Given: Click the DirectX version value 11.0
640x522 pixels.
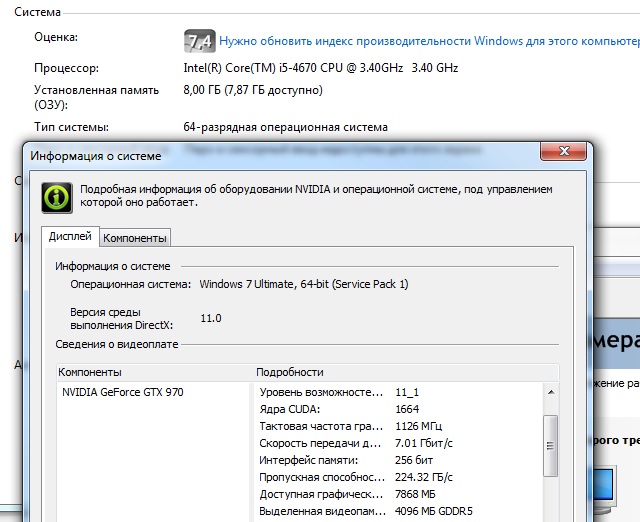Looking at the screenshot, I should [211, 318].
